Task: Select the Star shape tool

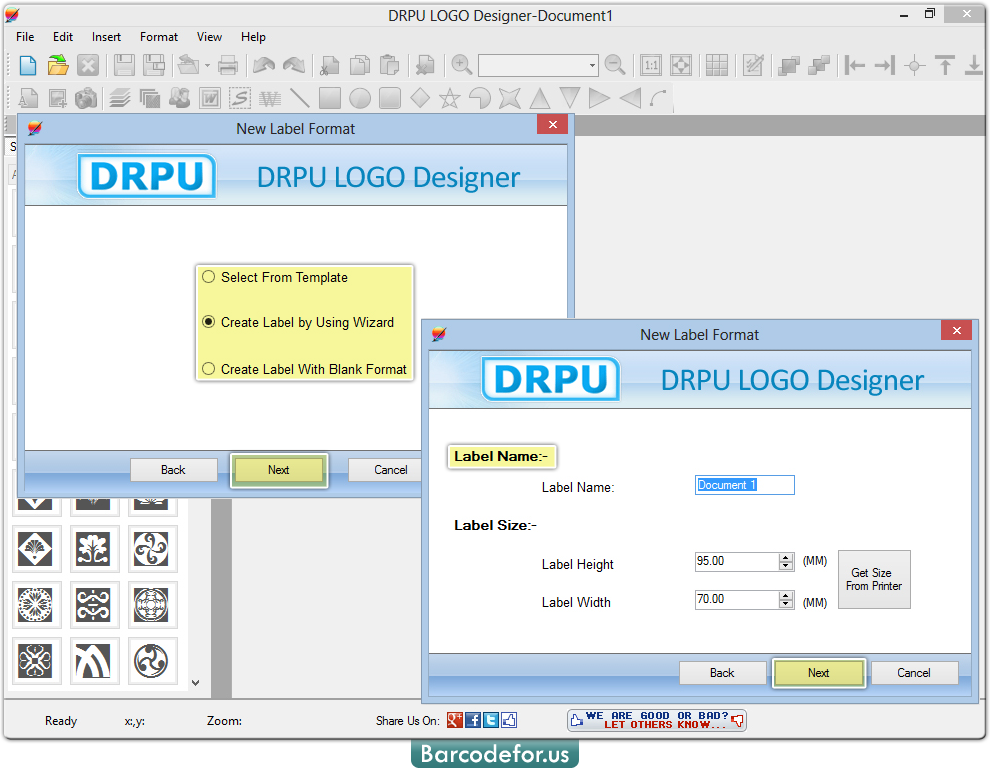Action: 450,97
